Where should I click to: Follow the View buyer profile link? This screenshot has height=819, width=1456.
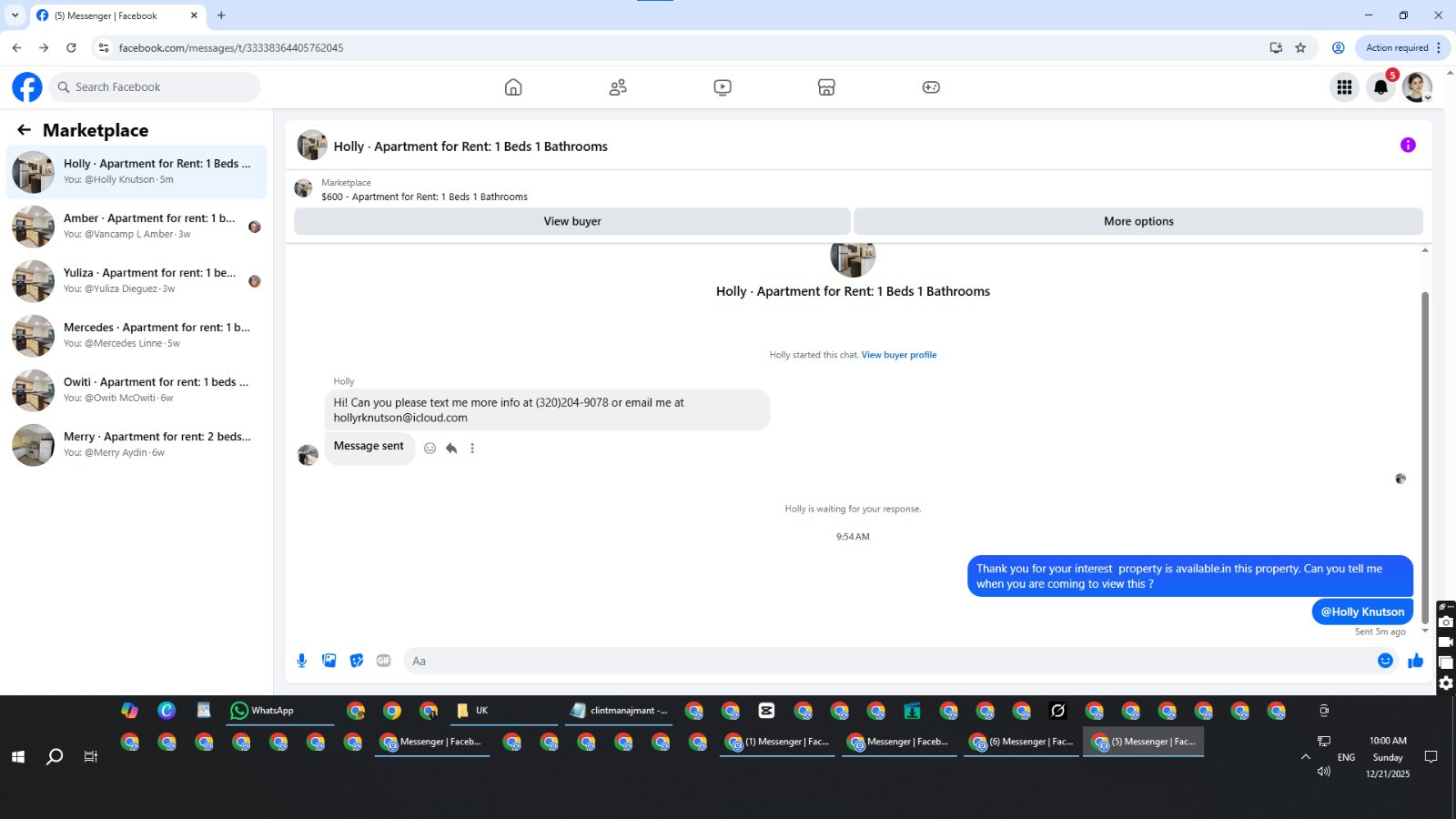pos(899,355)
